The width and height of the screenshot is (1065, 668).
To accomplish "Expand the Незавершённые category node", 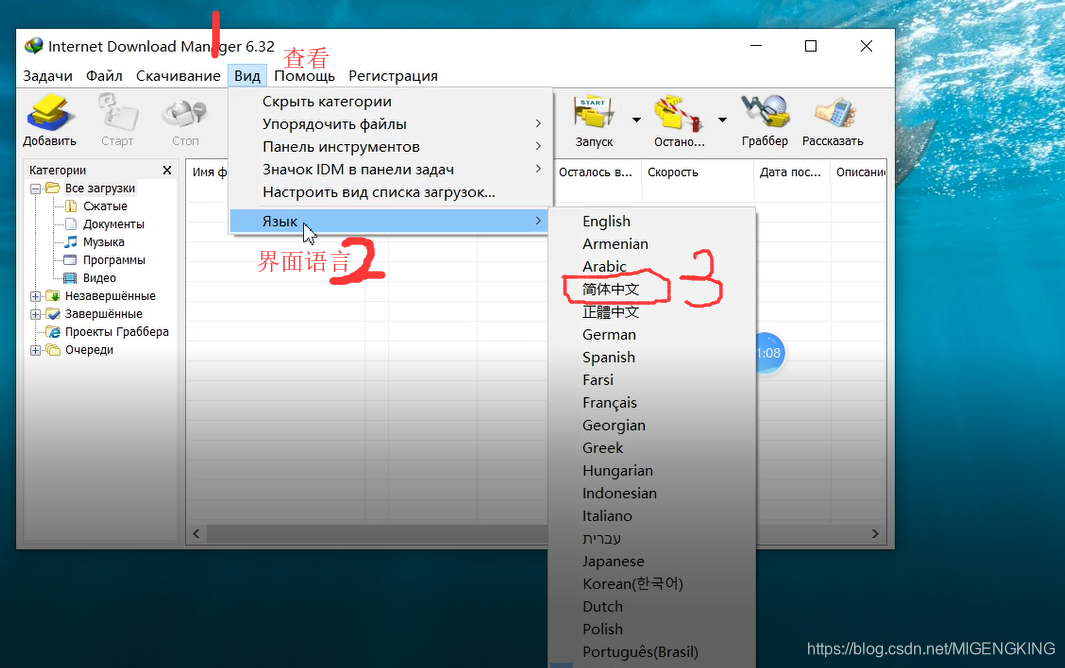I will [x=35, y=296].
